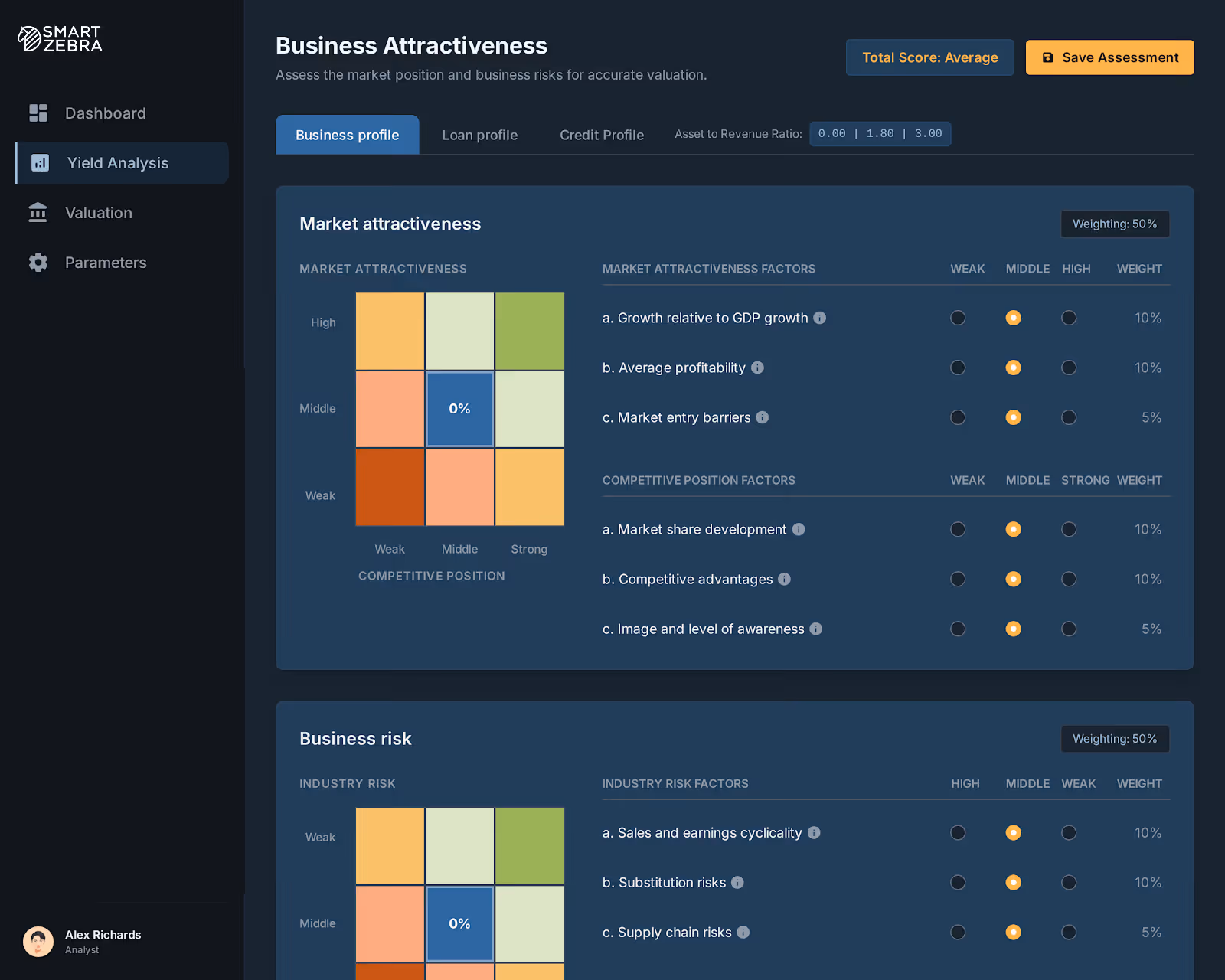Click the dark orange Weak-Weak market matrix cell
The image size is (1225, 980).
tap(390, 487)
